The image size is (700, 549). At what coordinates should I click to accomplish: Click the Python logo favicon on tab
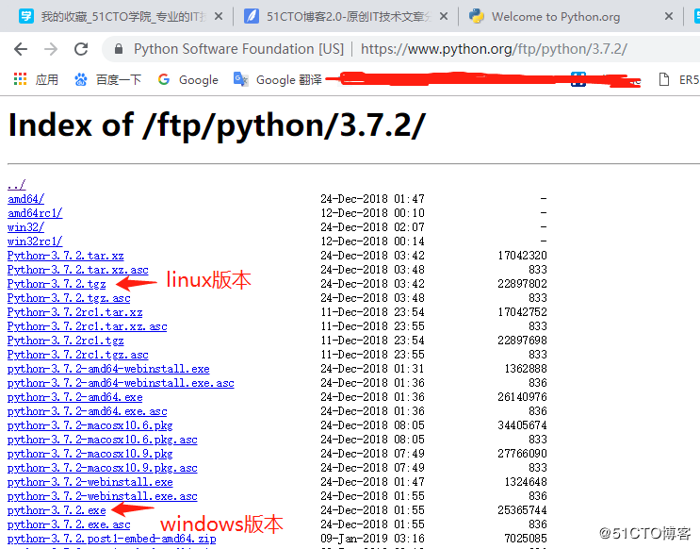[x=476, y=17]
